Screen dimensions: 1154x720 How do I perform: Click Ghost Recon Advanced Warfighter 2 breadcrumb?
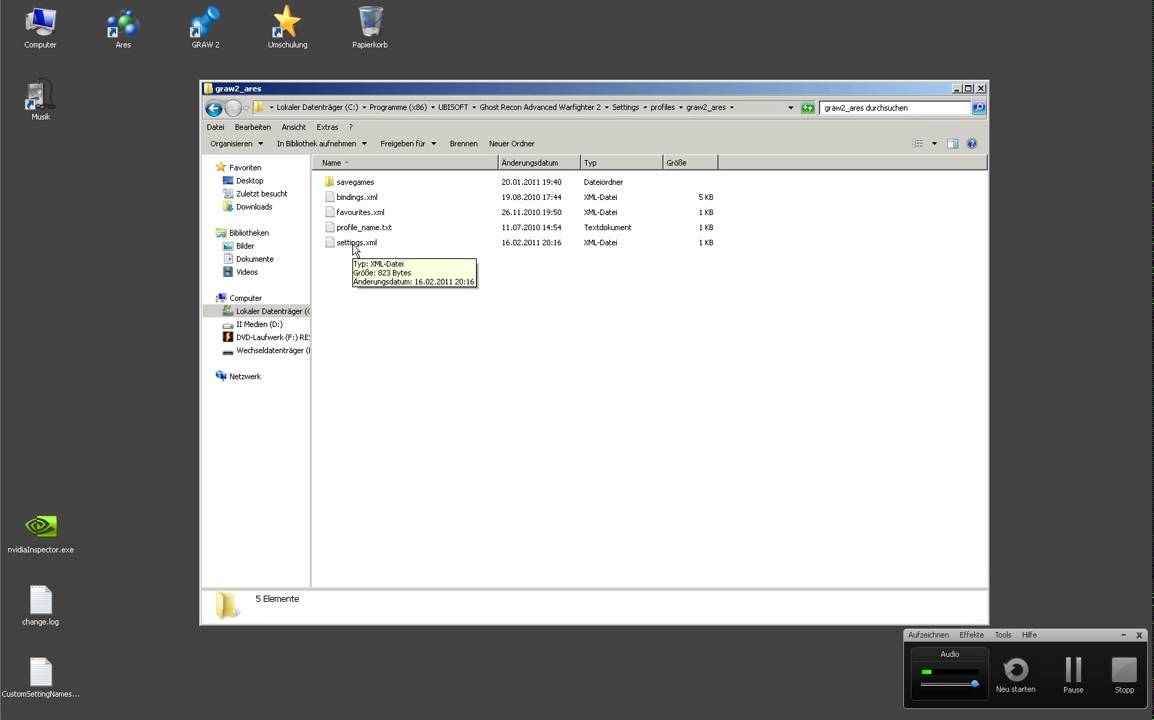coord(540,107)
